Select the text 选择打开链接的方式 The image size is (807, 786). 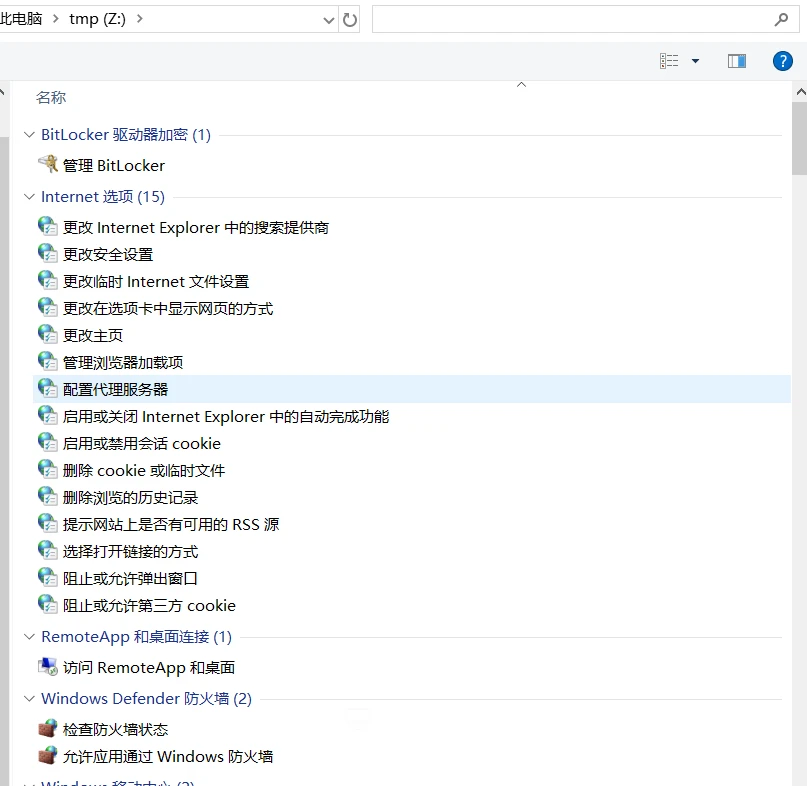131,552
